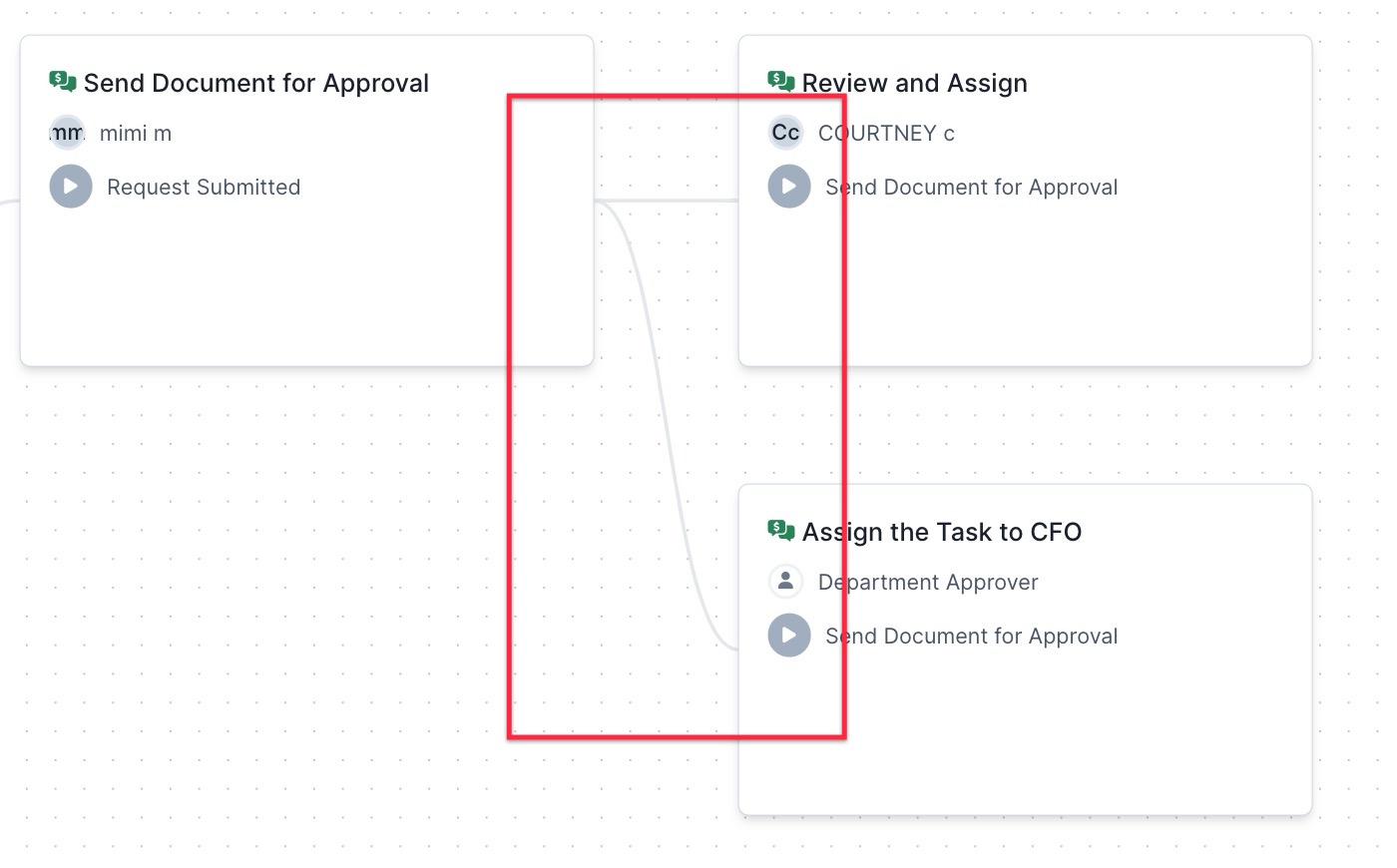This screenshot has height=868, width=1397.
Task: Click the trigger text under Department Approver
Action: [971, 636]
